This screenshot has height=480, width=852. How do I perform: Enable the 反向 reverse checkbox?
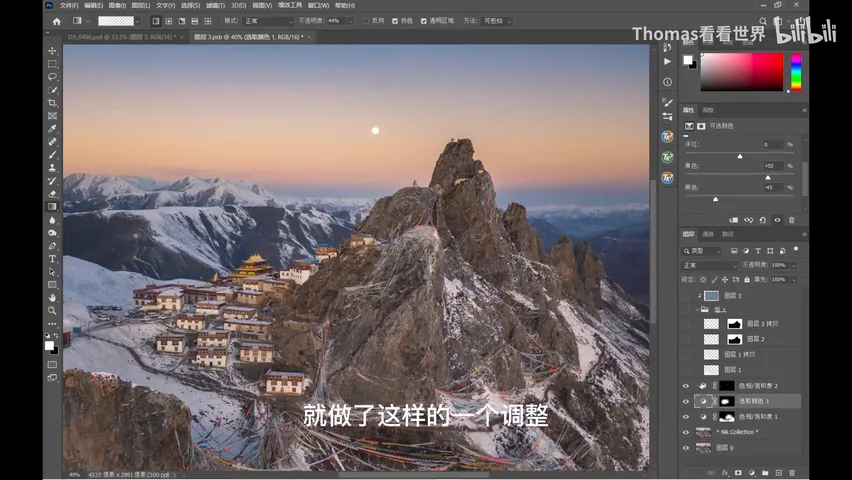pos(366,21)
